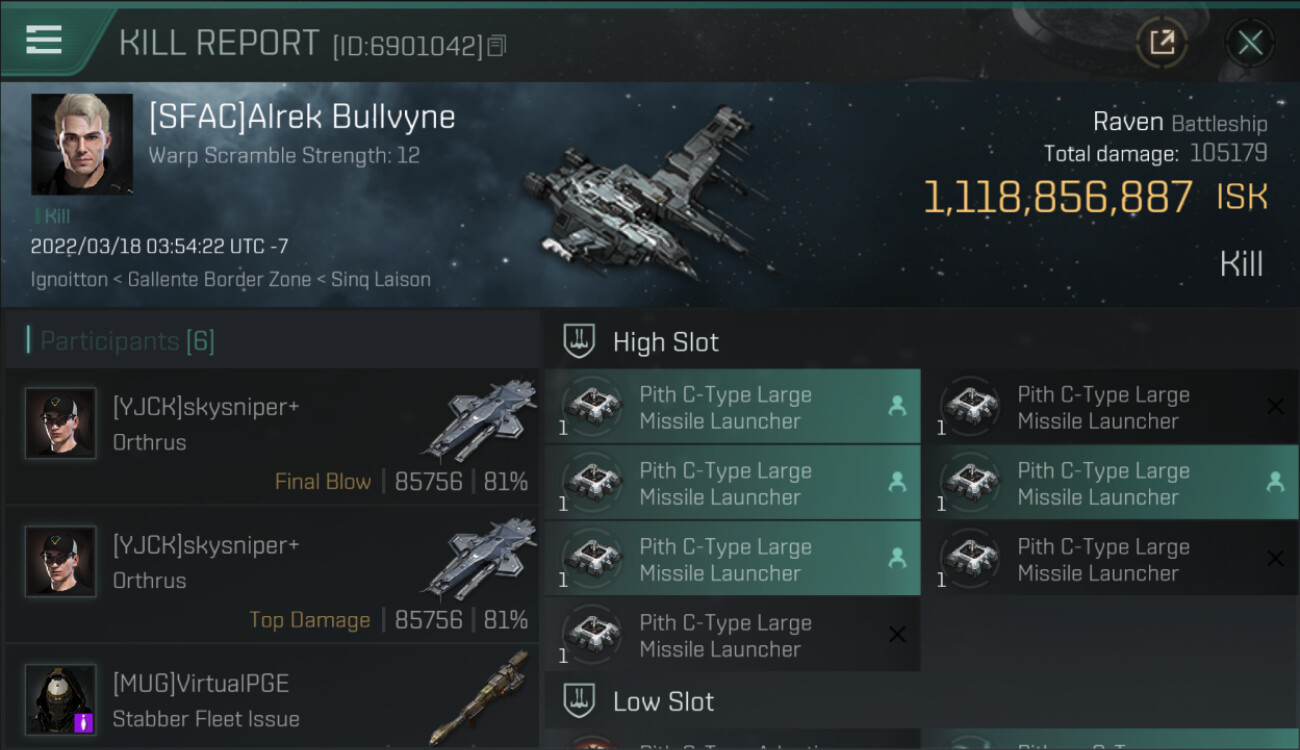Click the share kill report icon

(x=1162, y=42)
